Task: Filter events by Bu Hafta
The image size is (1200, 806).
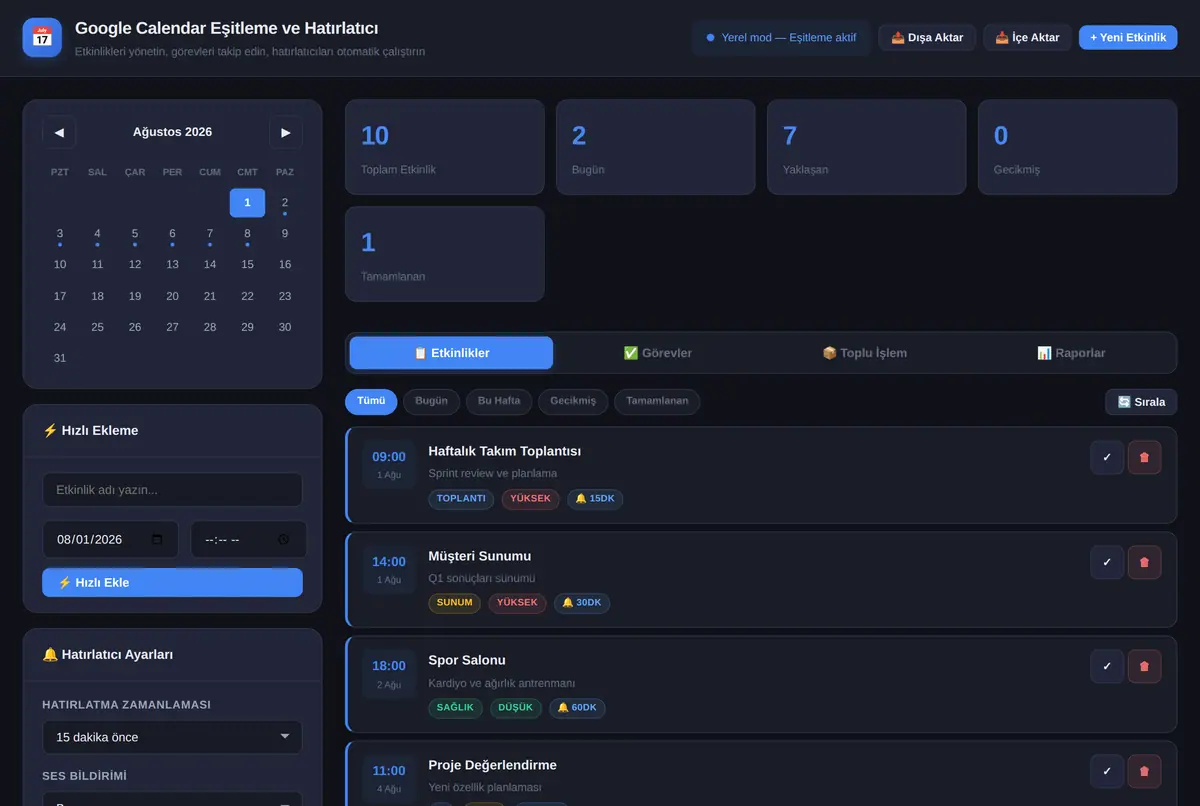Action: 499,401
